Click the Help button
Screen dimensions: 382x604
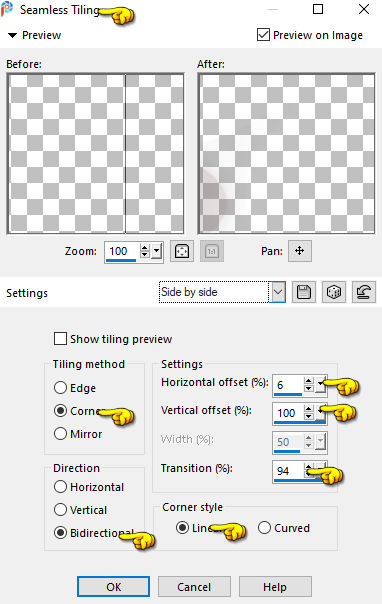tap(275, 587)
